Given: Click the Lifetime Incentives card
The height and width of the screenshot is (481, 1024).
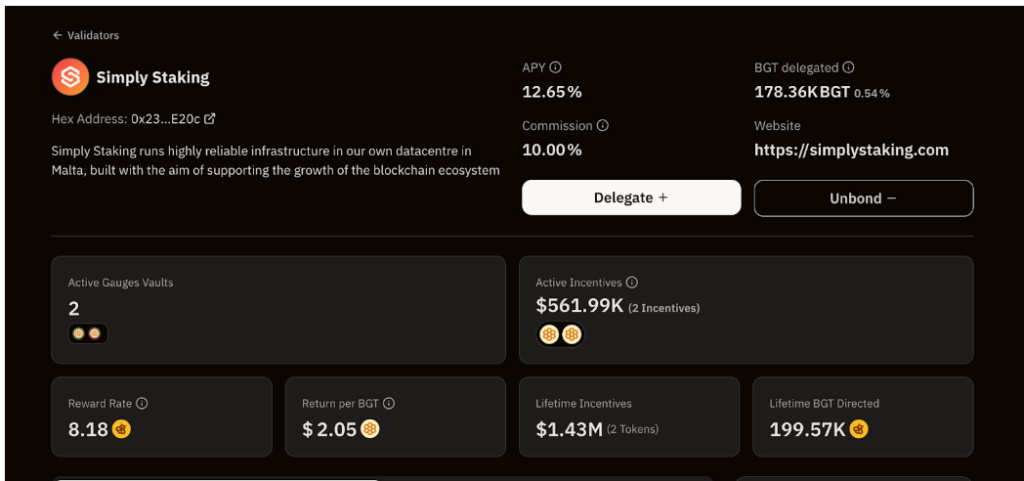Looking at the screenshot, I should click(629, 417).
